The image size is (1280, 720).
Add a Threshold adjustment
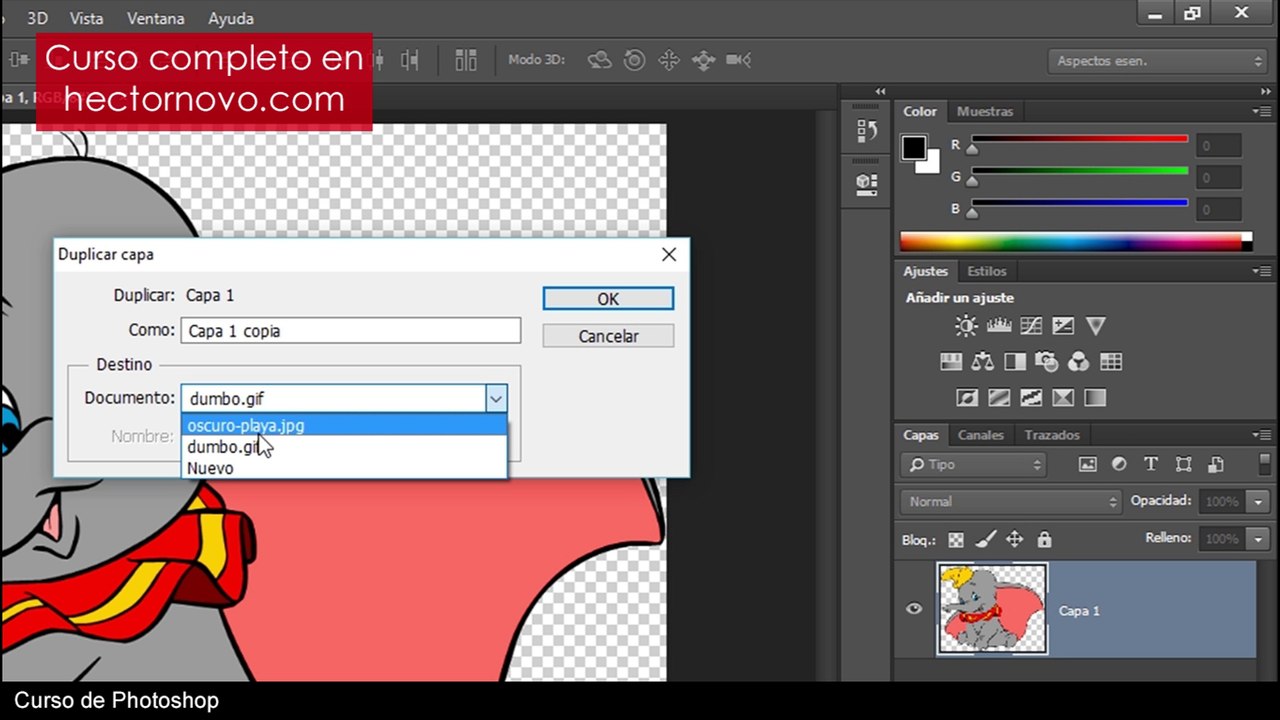pyautogui.click(x=1031, y=398)
